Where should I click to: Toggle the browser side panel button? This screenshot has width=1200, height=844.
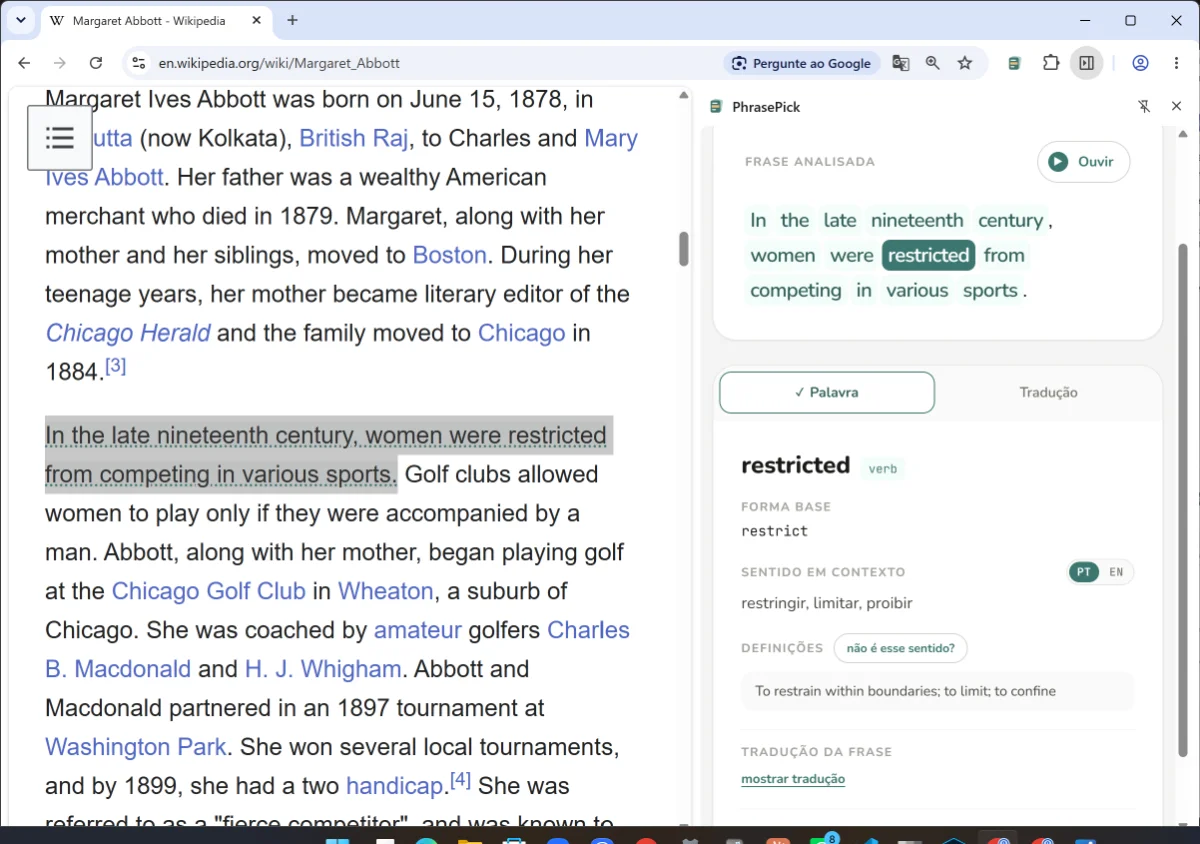pyautogui.click(x=1086, y=63)
